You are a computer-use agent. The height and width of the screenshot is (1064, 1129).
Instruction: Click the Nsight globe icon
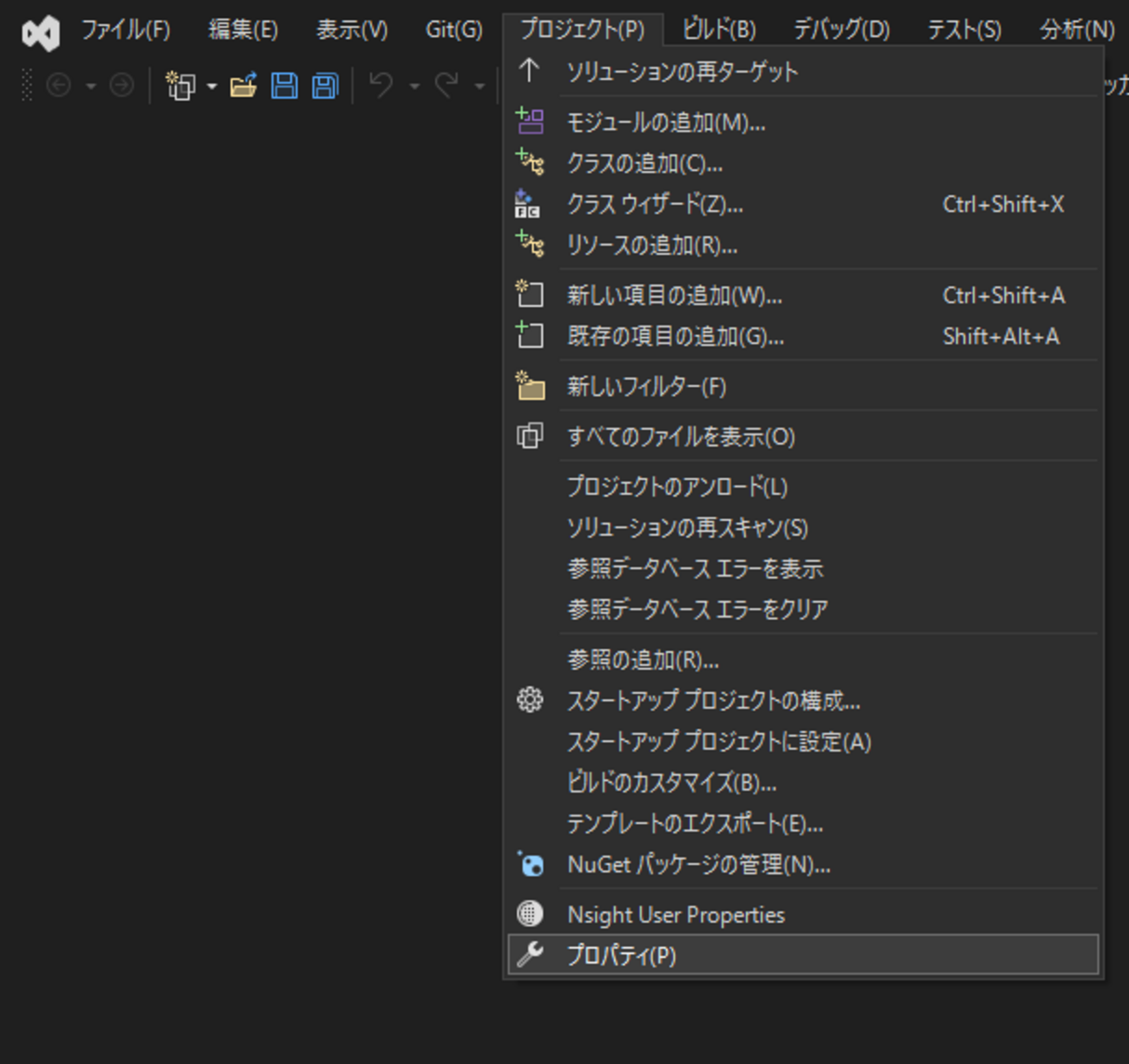pos(530,914)
